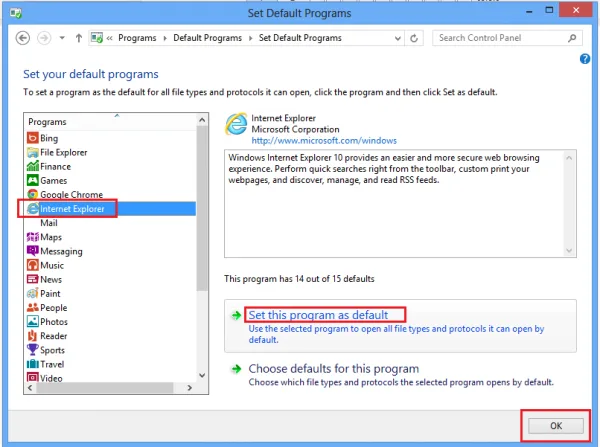Select the Paint palette icon
Image resolution: width=600 pixels, height=447 pixels.
click(33, 293)
